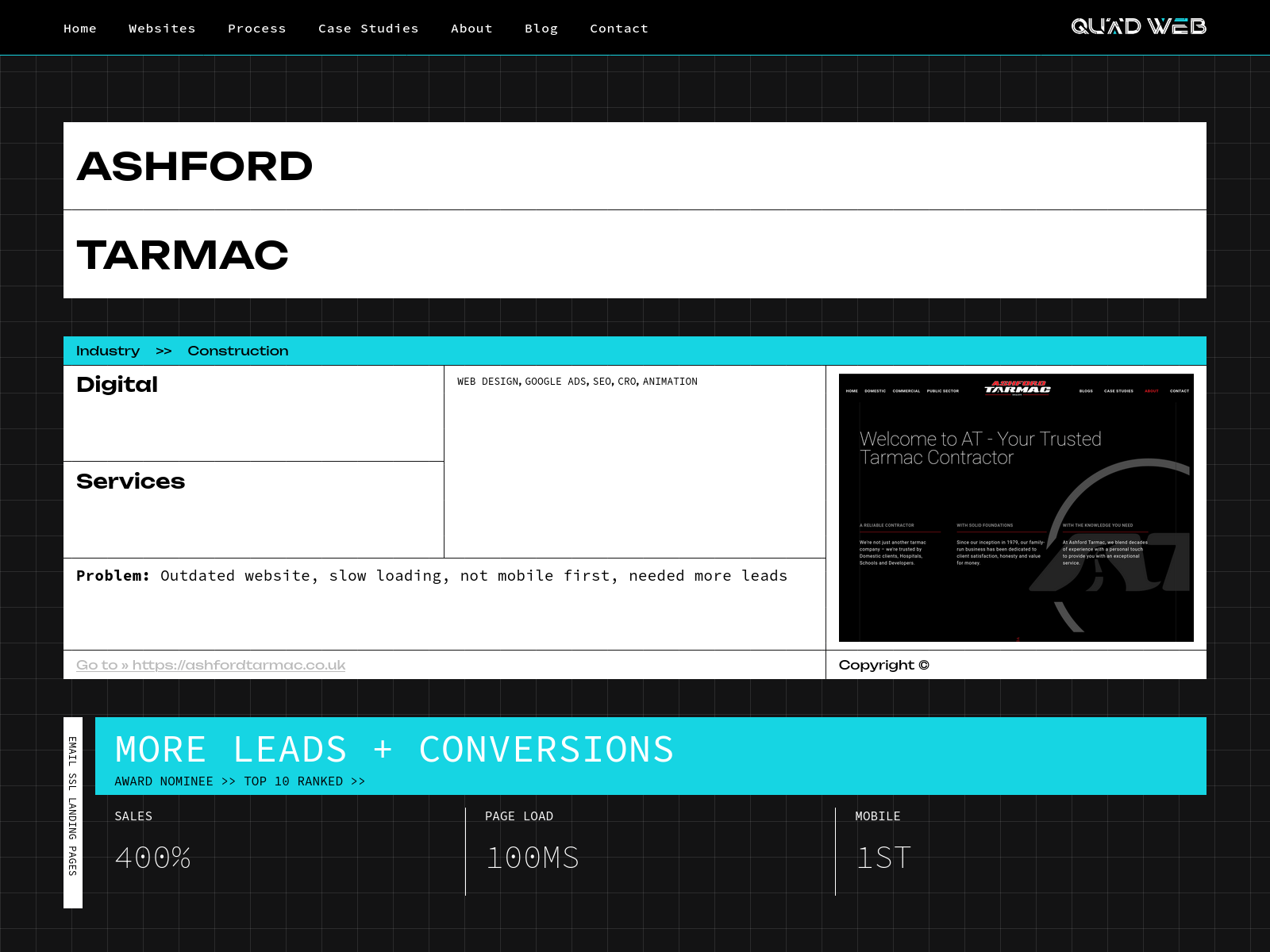
Task: Click the ASHFORD heading
Action: (194, 167)
